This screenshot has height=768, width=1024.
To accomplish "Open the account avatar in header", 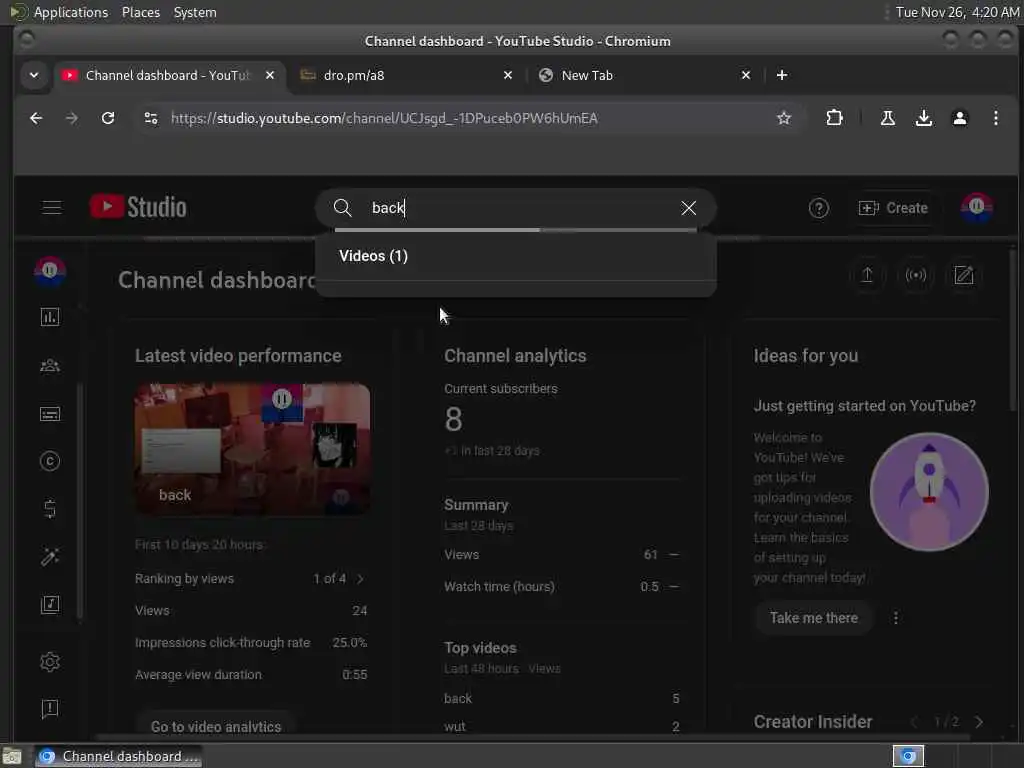I will pos(976,208).
